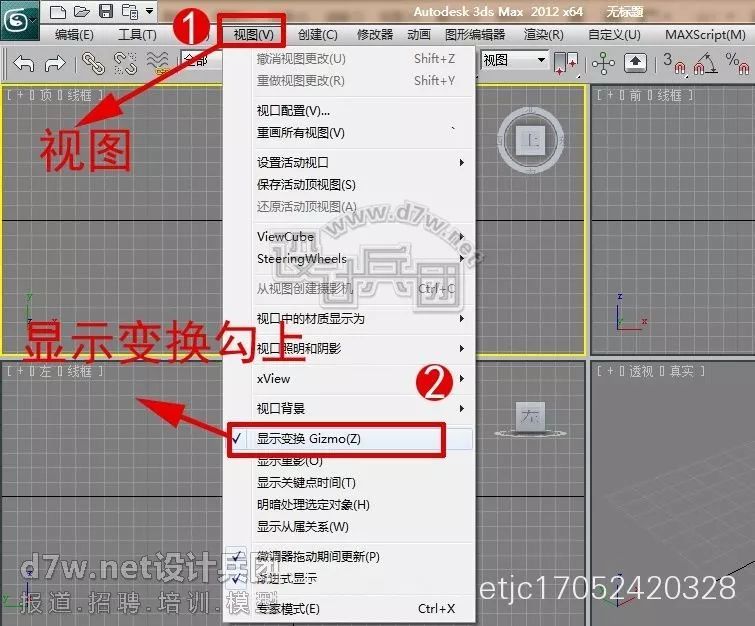Open the 编辑(E) menu

(74, 35)
